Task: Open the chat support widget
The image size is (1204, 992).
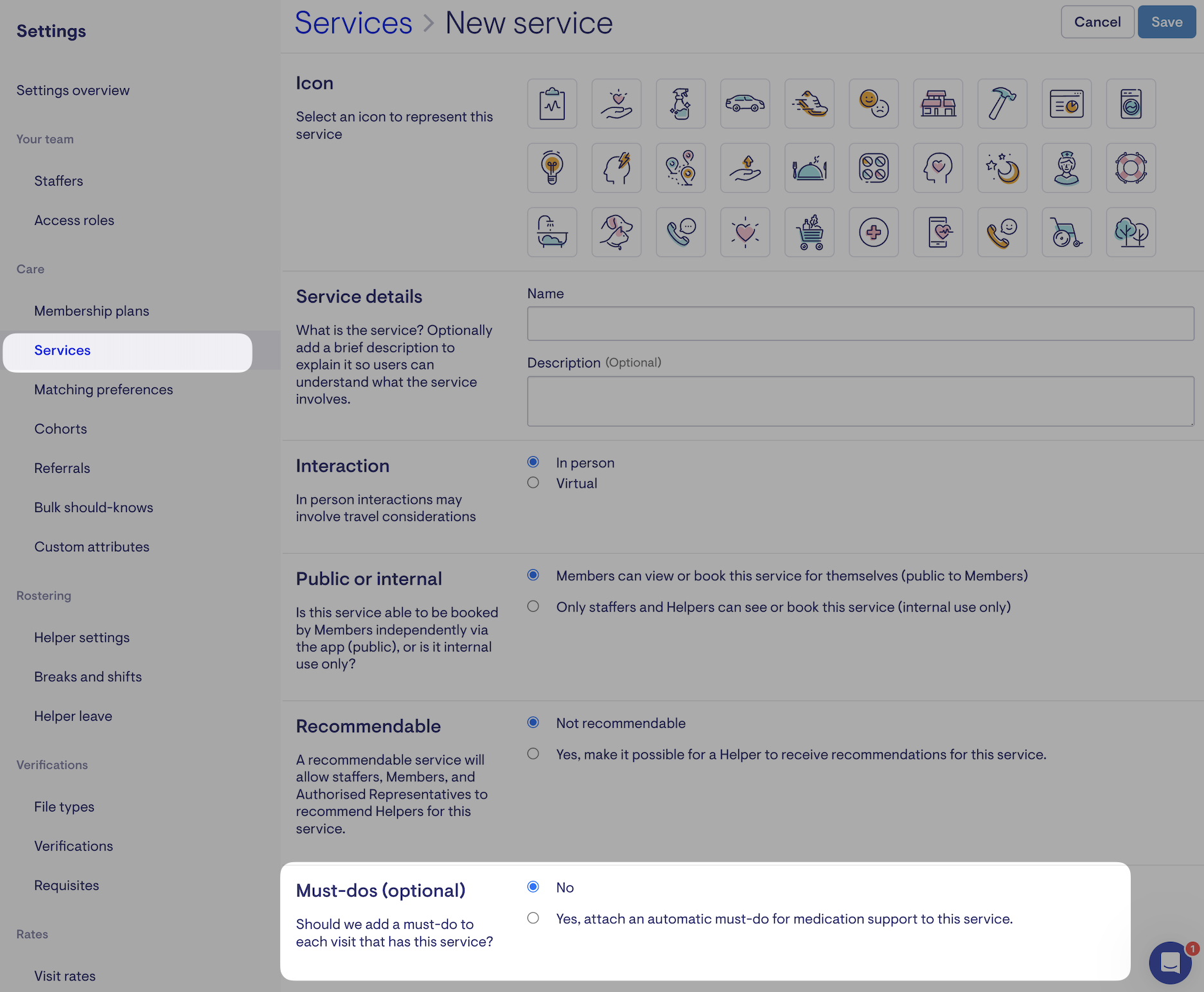Action: point(1170,962)
